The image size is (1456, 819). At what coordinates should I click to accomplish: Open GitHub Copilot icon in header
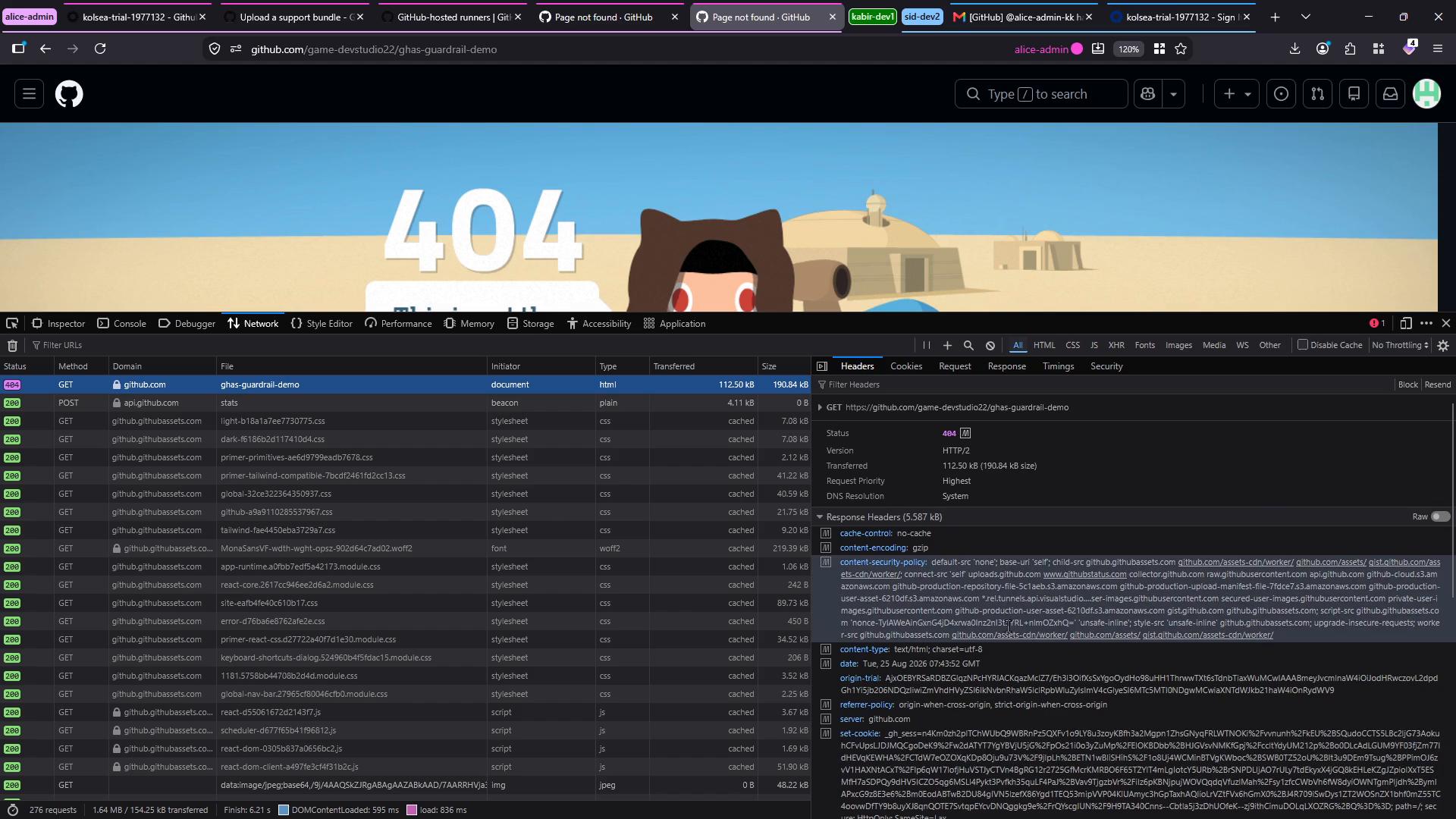(x=1147, y=94)
